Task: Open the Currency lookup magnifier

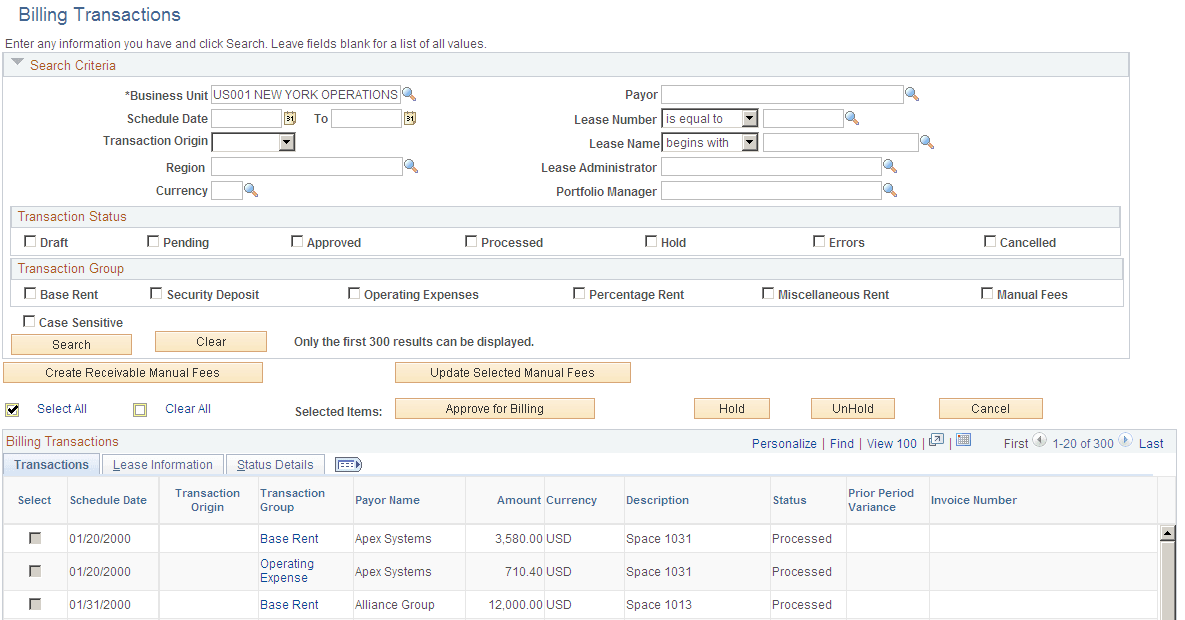Action: (x=250, y=191)
